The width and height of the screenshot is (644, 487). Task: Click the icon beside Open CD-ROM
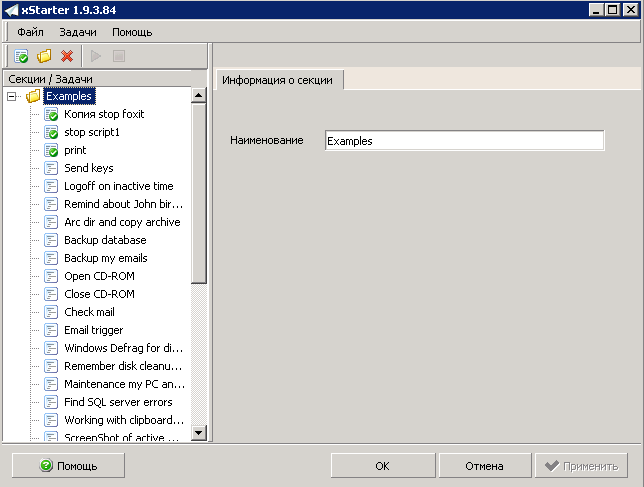tap(51, 276)
